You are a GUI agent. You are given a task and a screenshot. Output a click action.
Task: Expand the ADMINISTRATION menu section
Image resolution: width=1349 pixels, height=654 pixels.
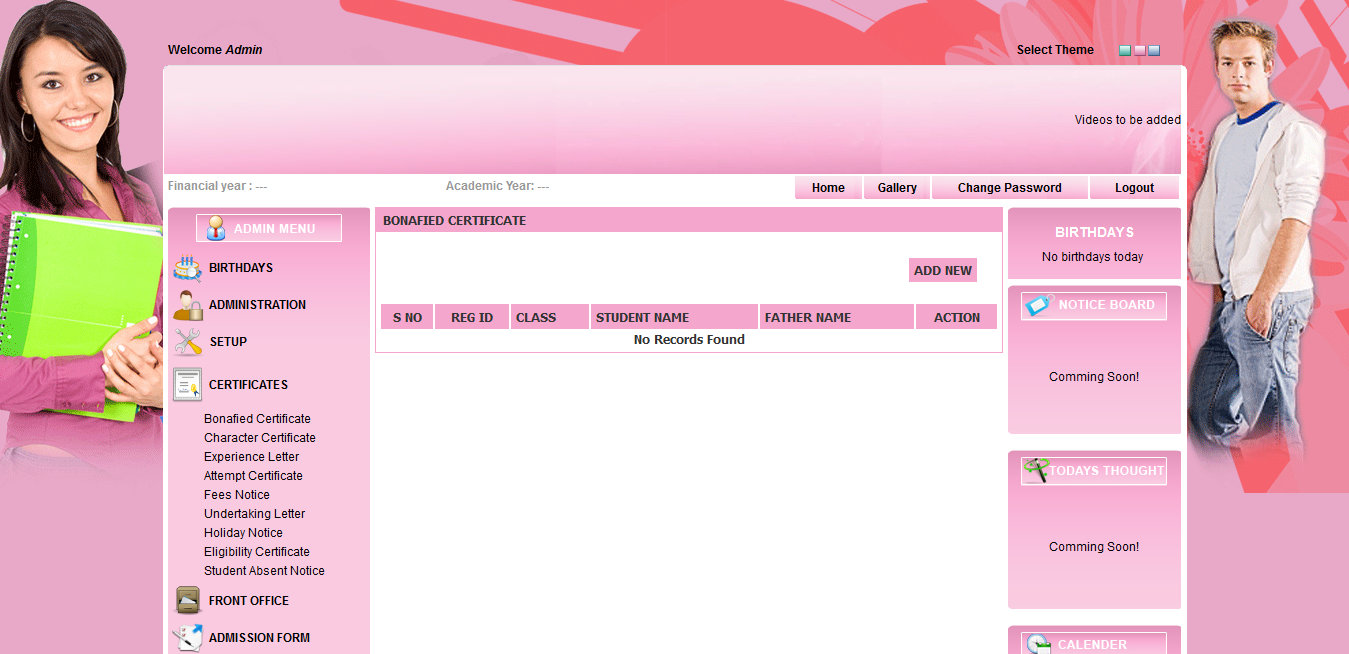pyautogui.click(x=257, y=305)
